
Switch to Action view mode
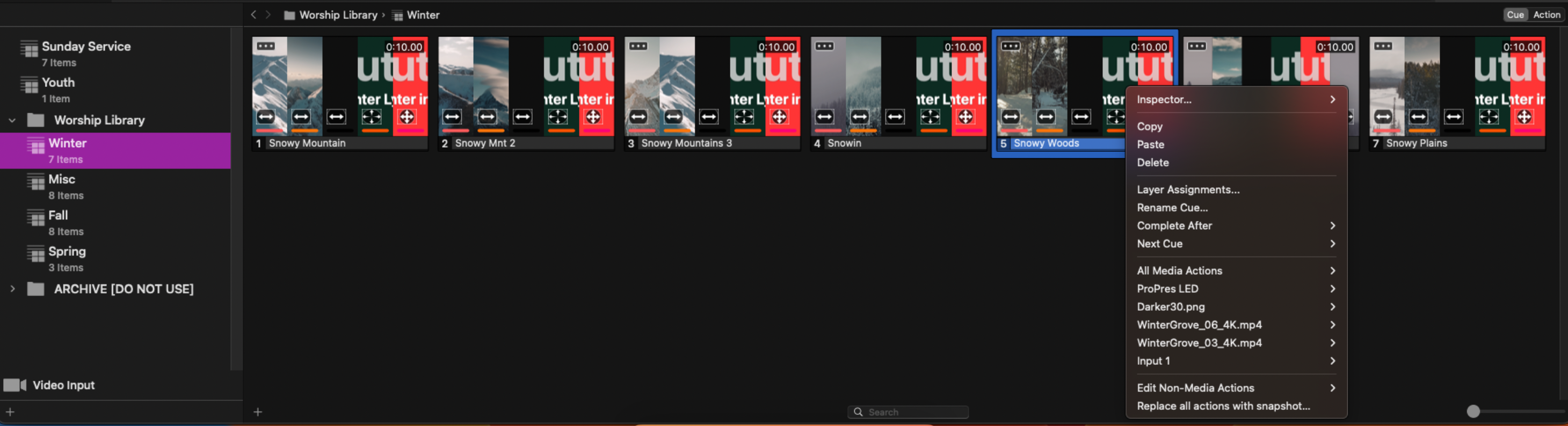pyautogui.click(x=1546, y=14)
